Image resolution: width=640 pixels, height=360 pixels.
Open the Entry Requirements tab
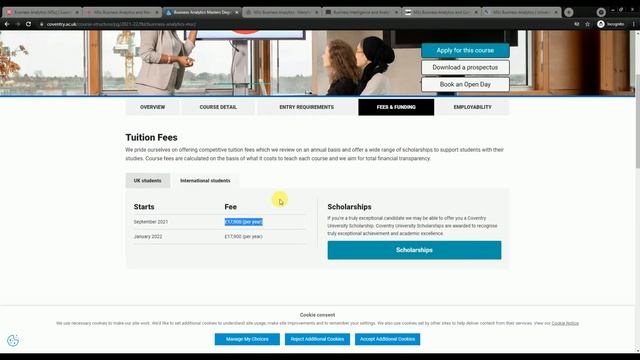(307, 107)
